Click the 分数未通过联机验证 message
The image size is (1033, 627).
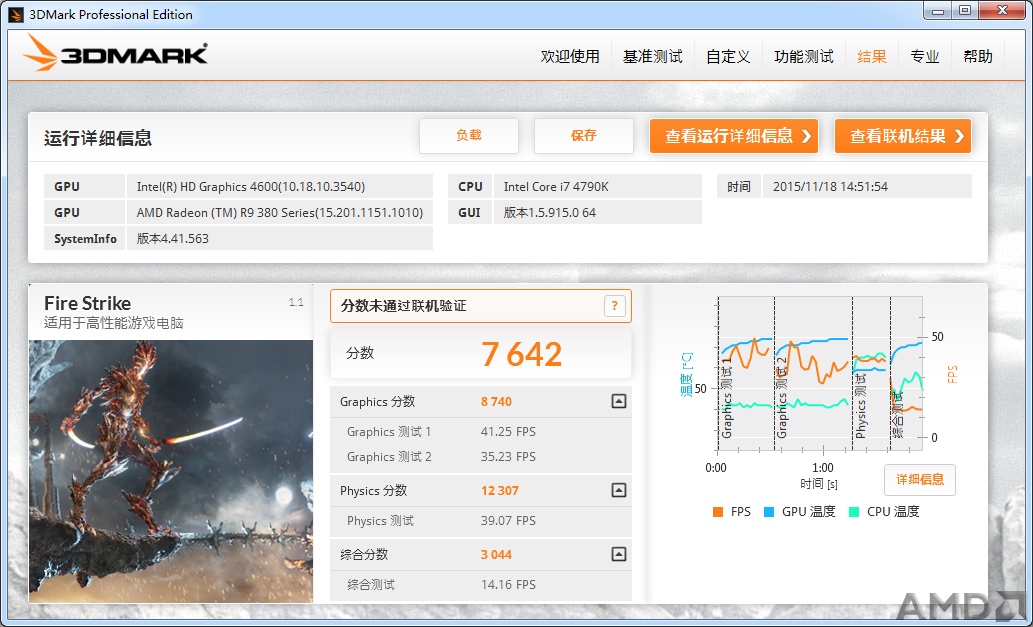(x=403, y=306)
